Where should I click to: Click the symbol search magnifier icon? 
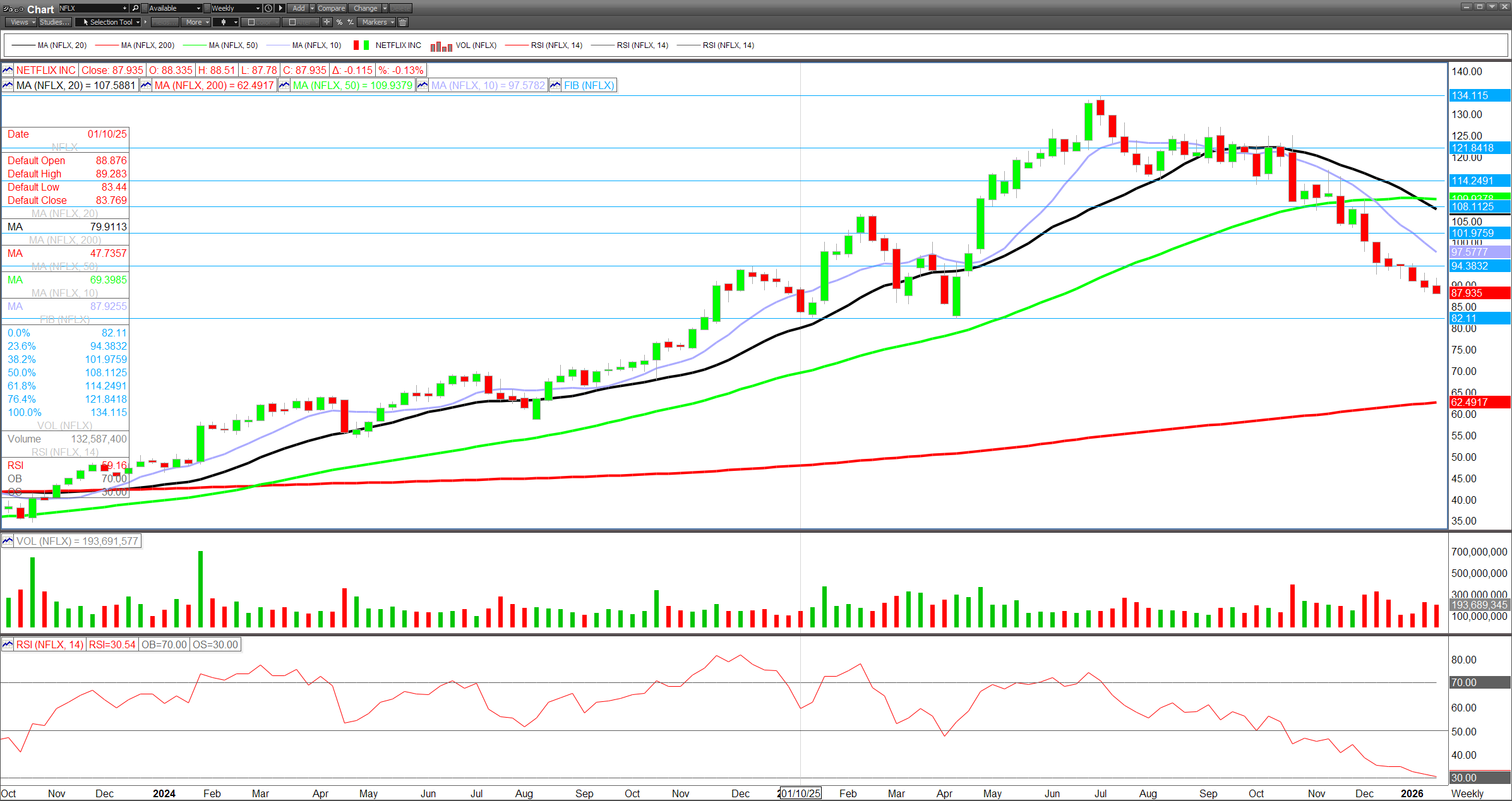tap(135, 8)
